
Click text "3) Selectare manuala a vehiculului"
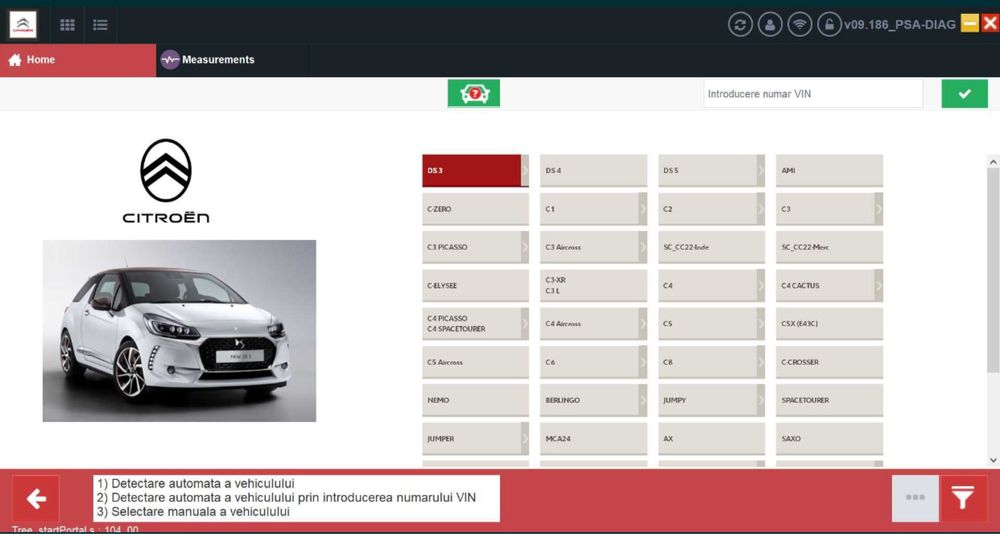coord(193,512)
